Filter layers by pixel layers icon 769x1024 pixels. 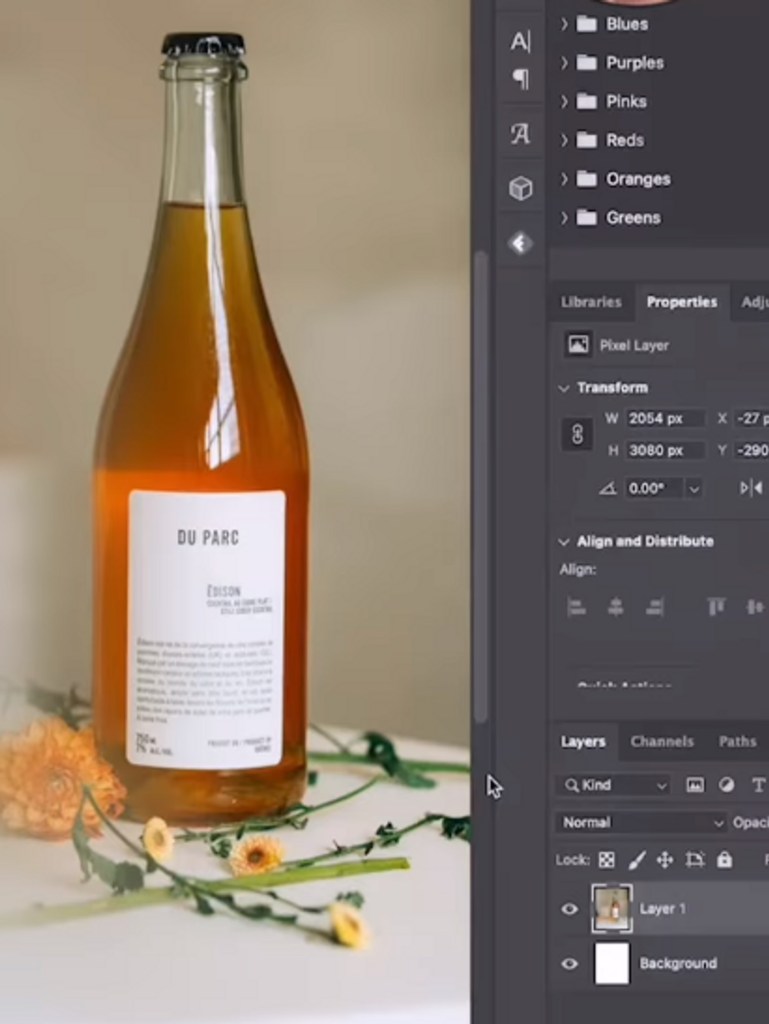click(695, 786)
